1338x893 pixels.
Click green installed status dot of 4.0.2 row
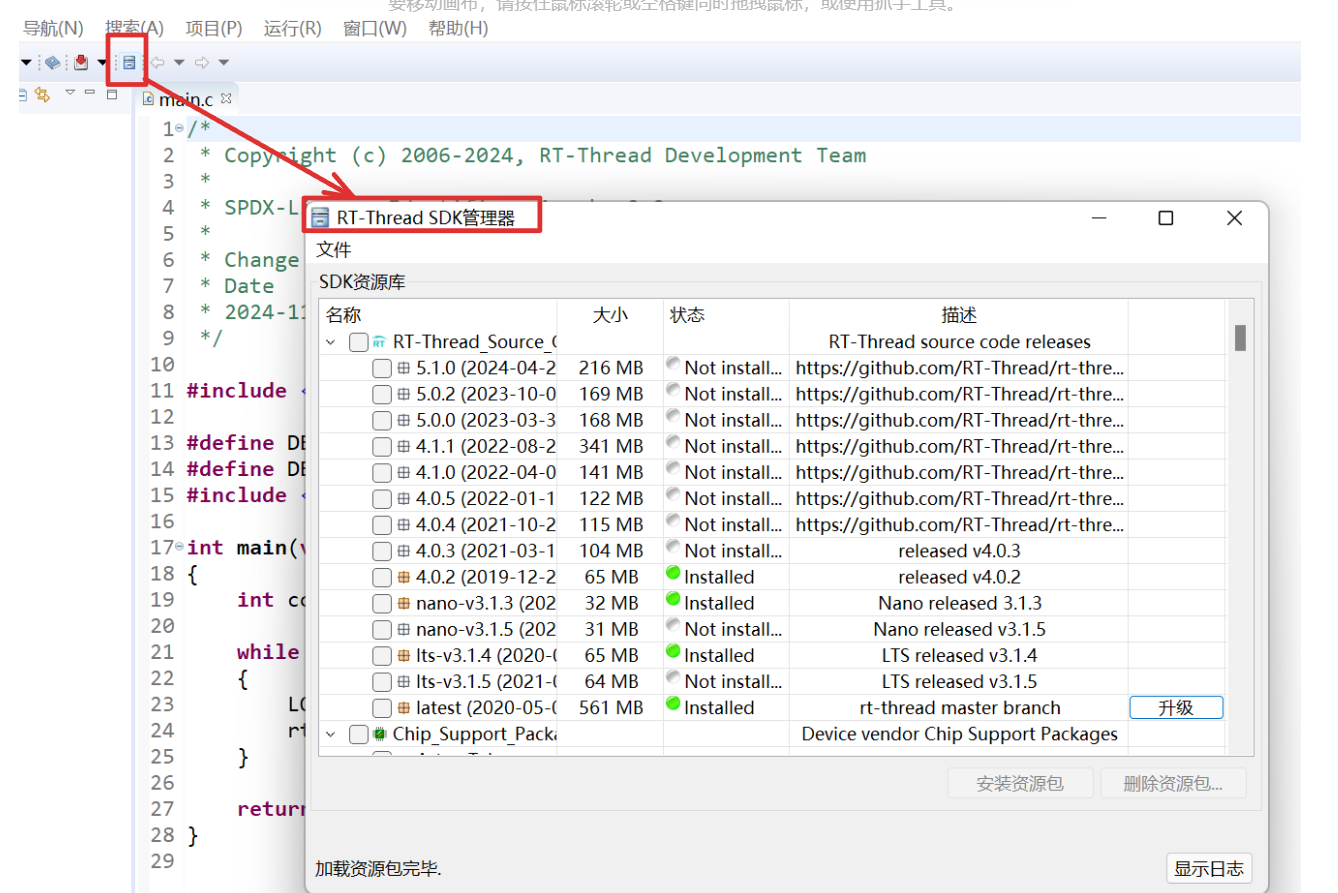point(674,573)
